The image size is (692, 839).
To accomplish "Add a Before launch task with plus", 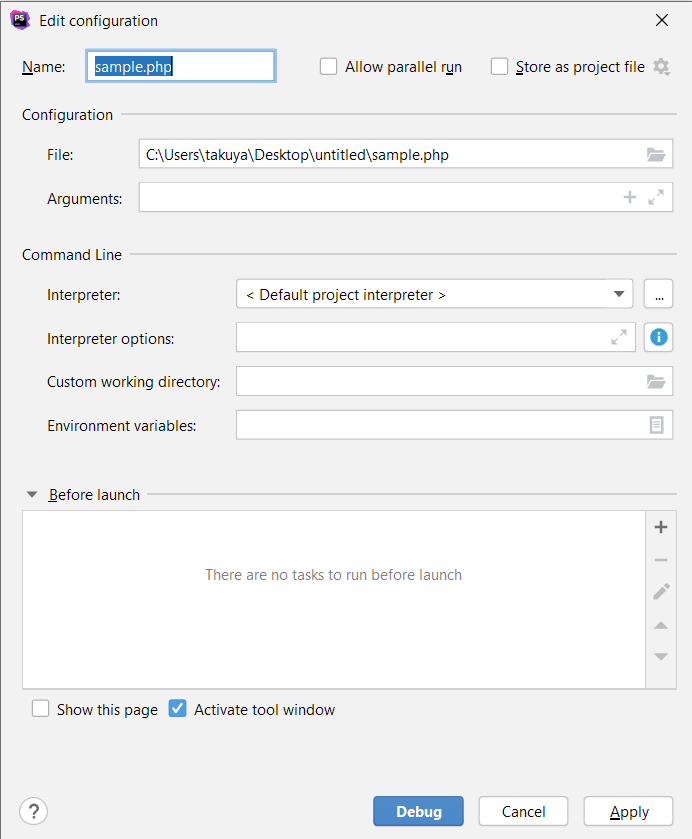I will pyautogui.click(x=660, y=527).
